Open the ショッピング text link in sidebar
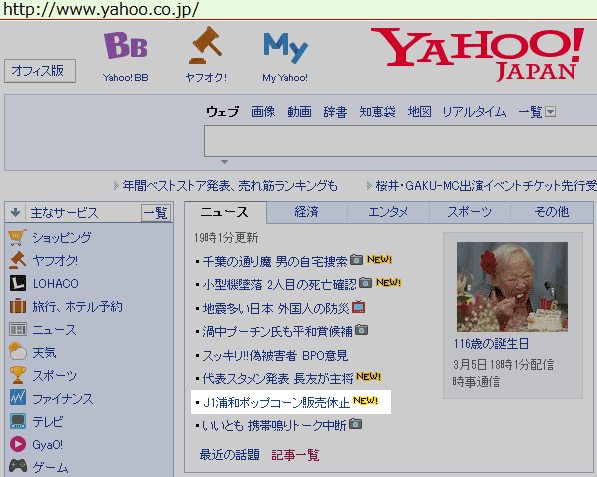Image resolution: width=597 pixels, height=477 pixels. [62, 238]
